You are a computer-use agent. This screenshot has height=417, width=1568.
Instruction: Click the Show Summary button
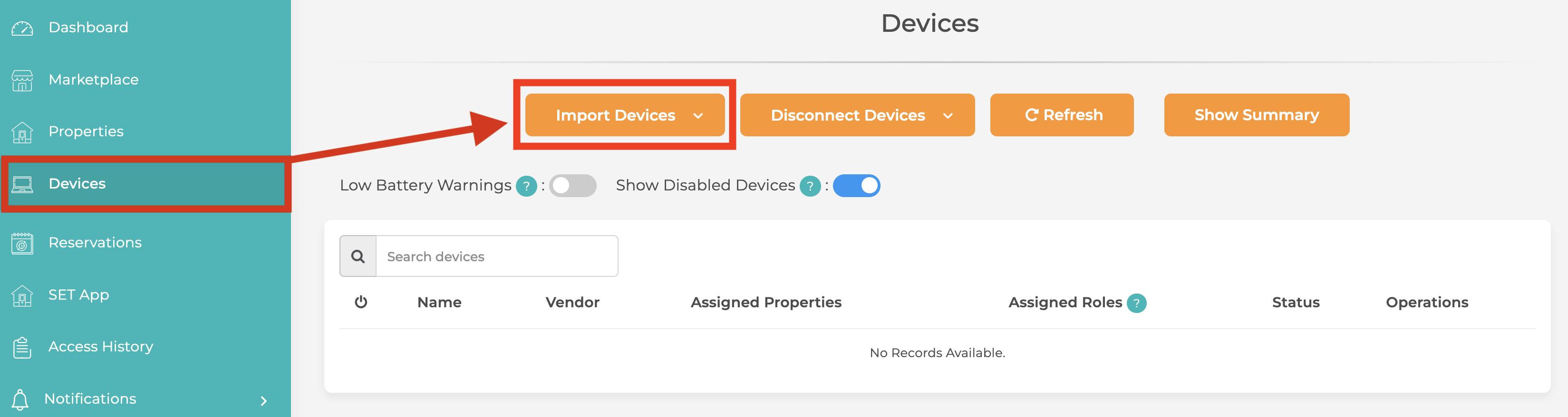(1256, 115)
